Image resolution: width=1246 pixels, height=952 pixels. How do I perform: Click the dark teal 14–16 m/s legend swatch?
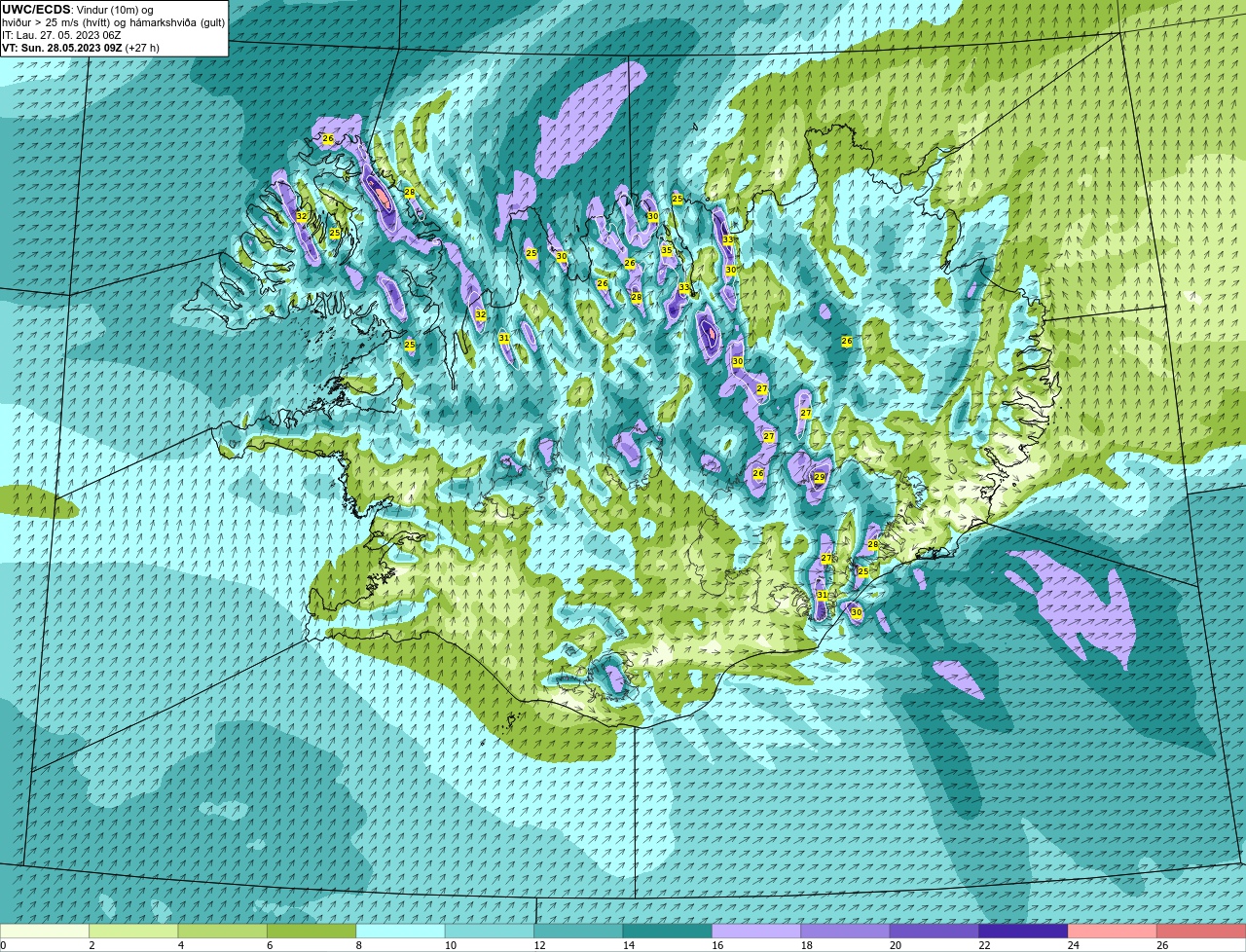[x=668, y=931]
